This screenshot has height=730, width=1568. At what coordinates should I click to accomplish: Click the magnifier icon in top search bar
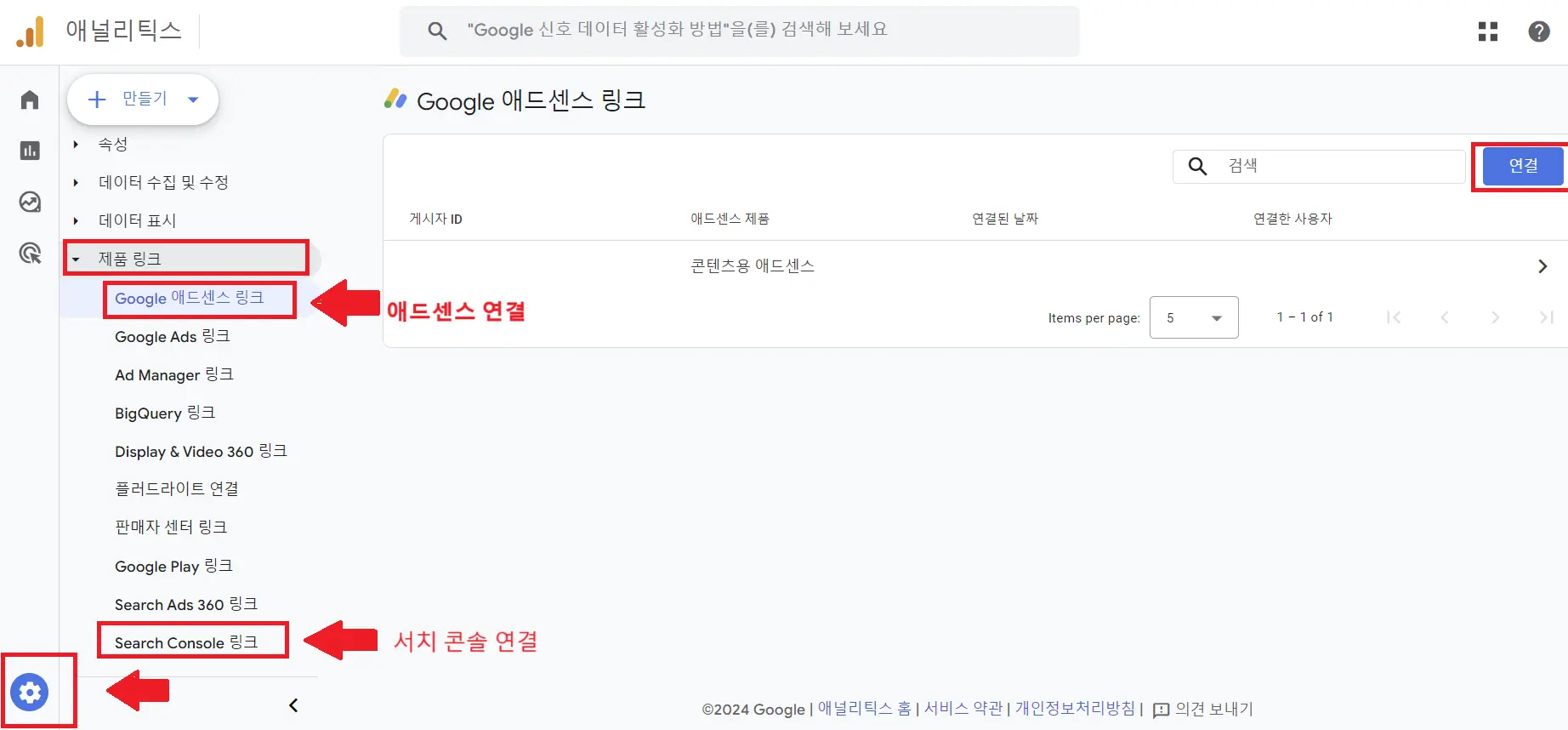(437, 31)
